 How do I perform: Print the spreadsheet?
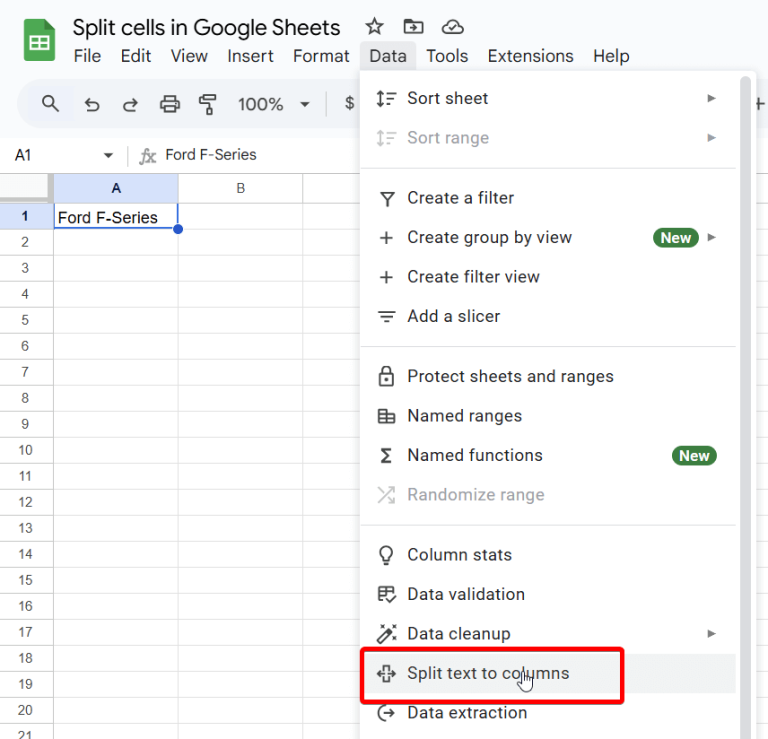pyautogui.click(x=170, y=104)
